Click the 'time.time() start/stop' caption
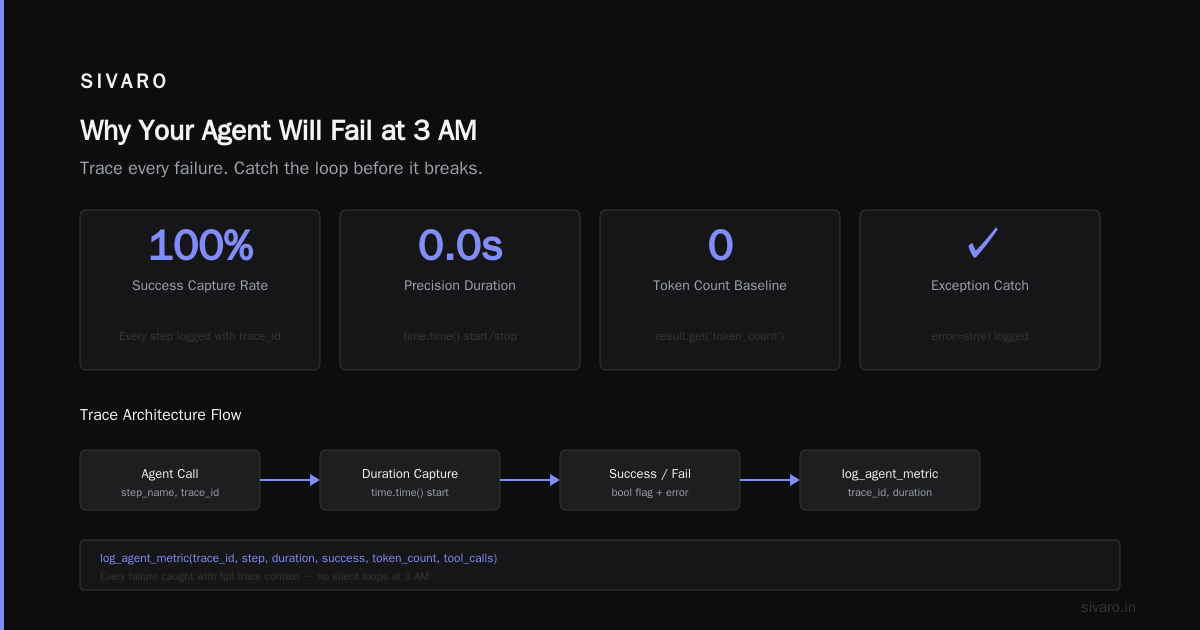The width and height of the screenshot is (1200, 630). coord(460,336)
